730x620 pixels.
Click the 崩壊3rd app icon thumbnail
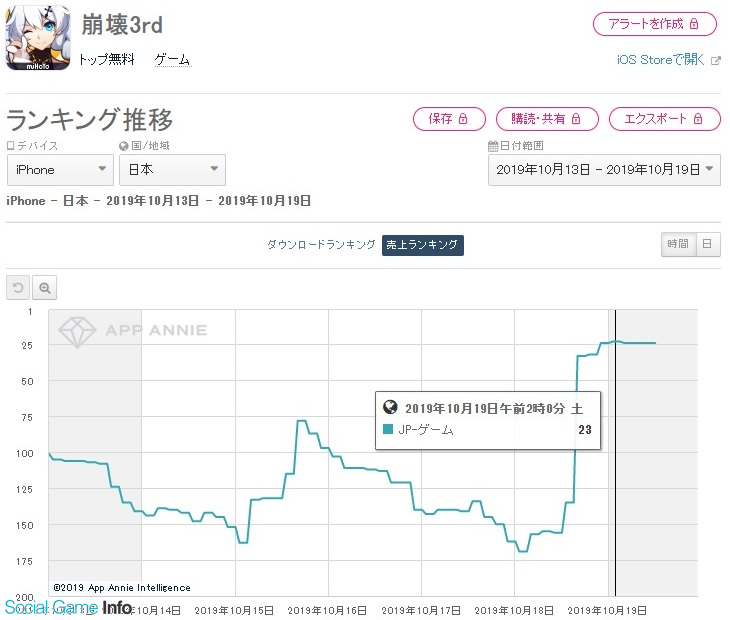(38, 38)
